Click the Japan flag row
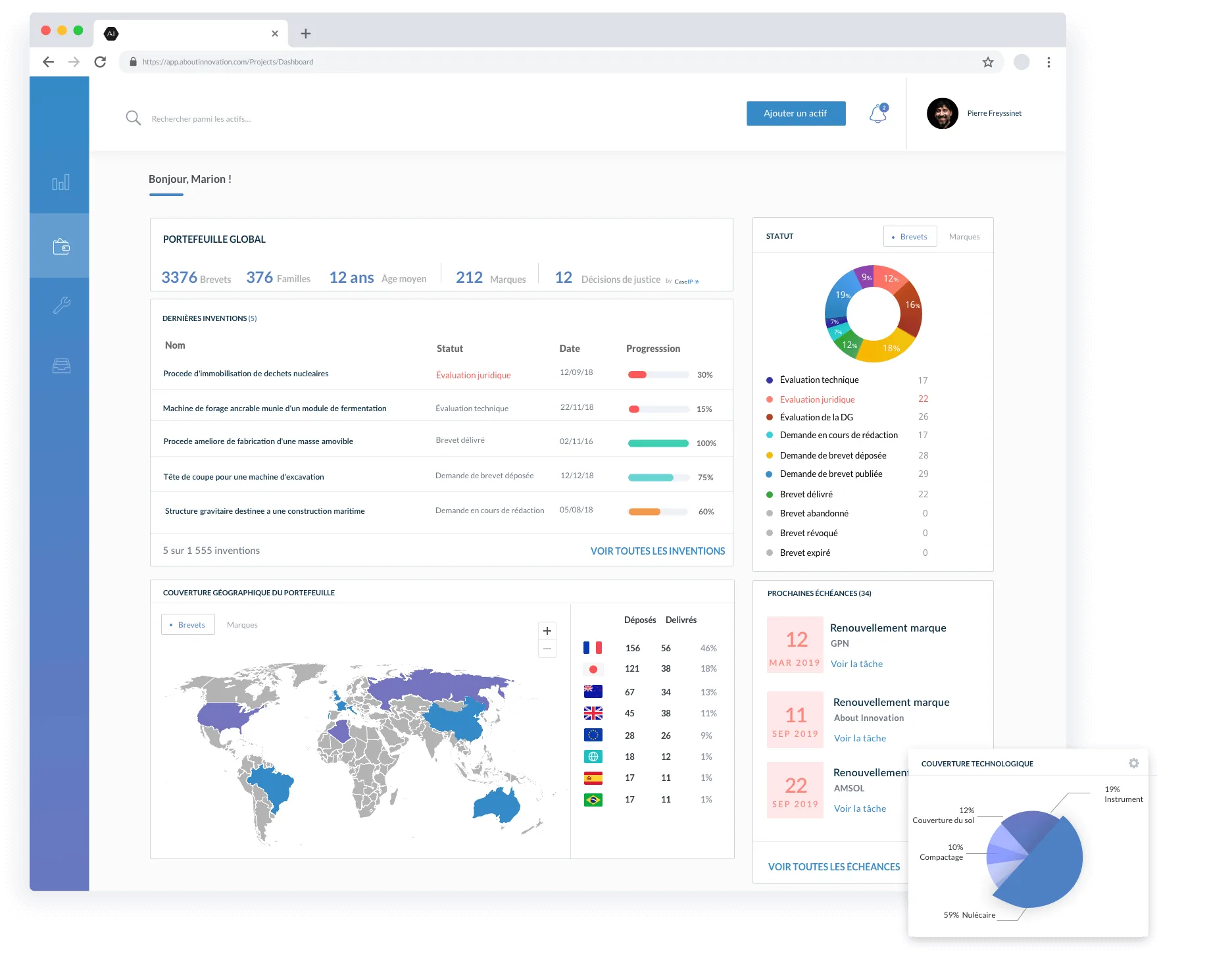Screen dimensions: 1232x971 [x=650, y=669]
